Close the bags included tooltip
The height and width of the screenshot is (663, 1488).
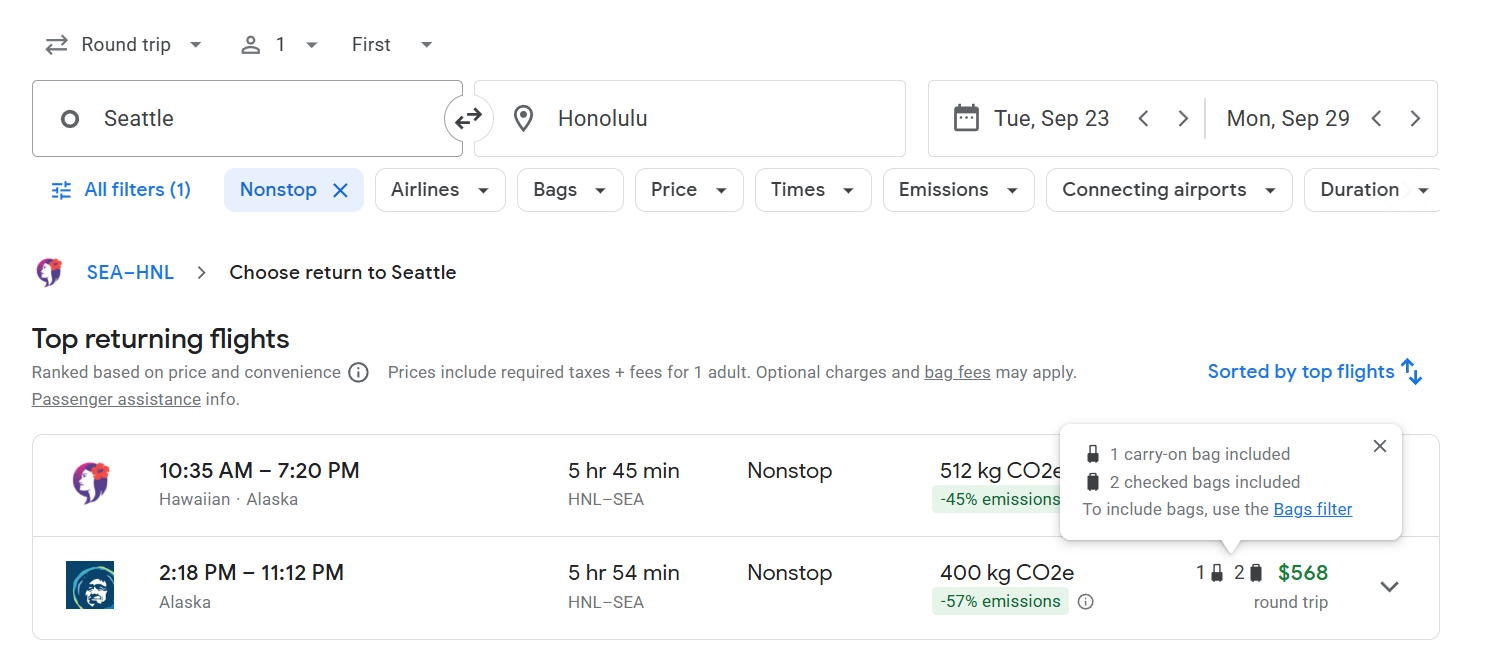pyautogui.click(x=1380, y=446)
